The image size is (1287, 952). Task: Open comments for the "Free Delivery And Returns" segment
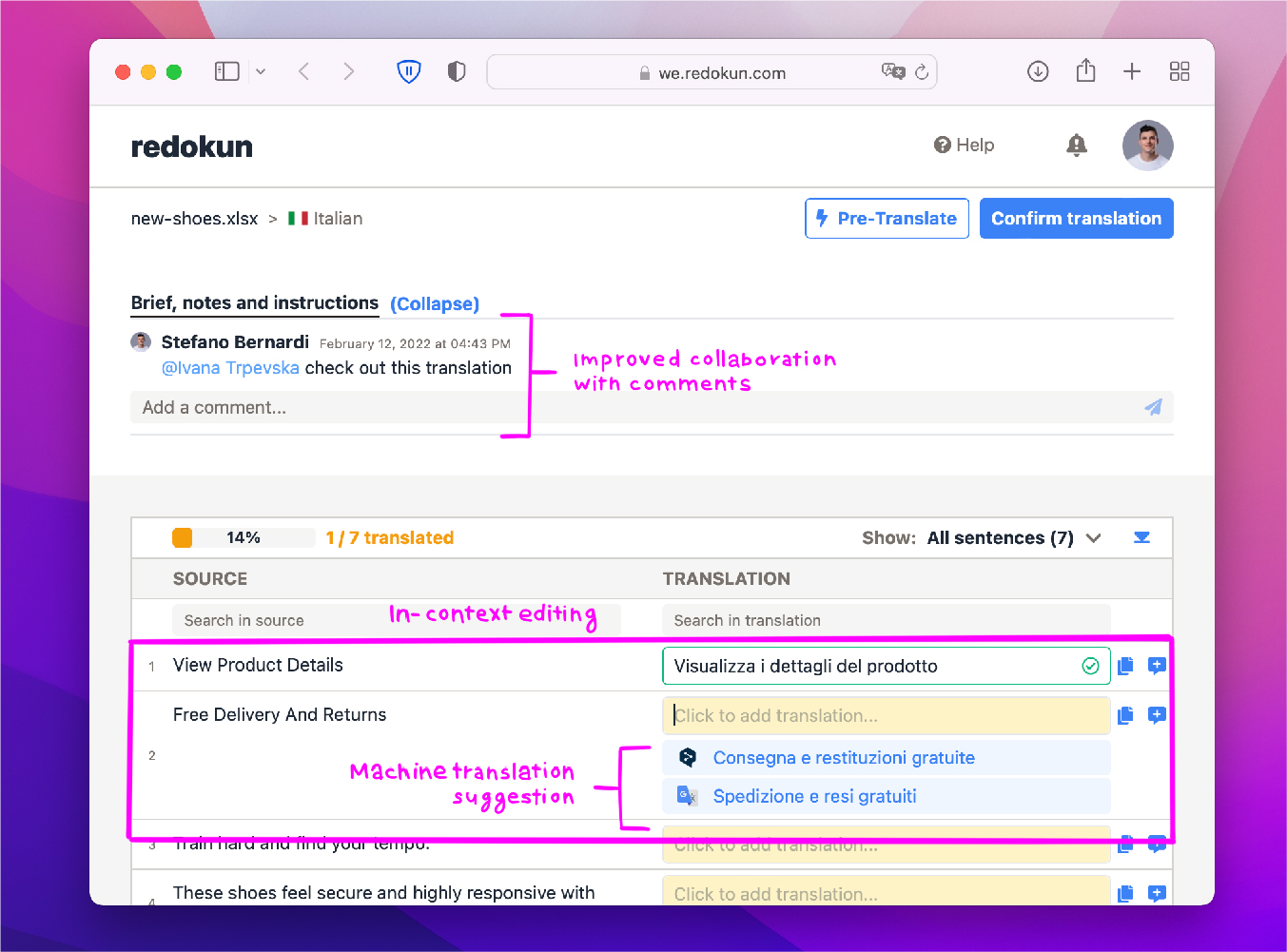(1157, 715)
